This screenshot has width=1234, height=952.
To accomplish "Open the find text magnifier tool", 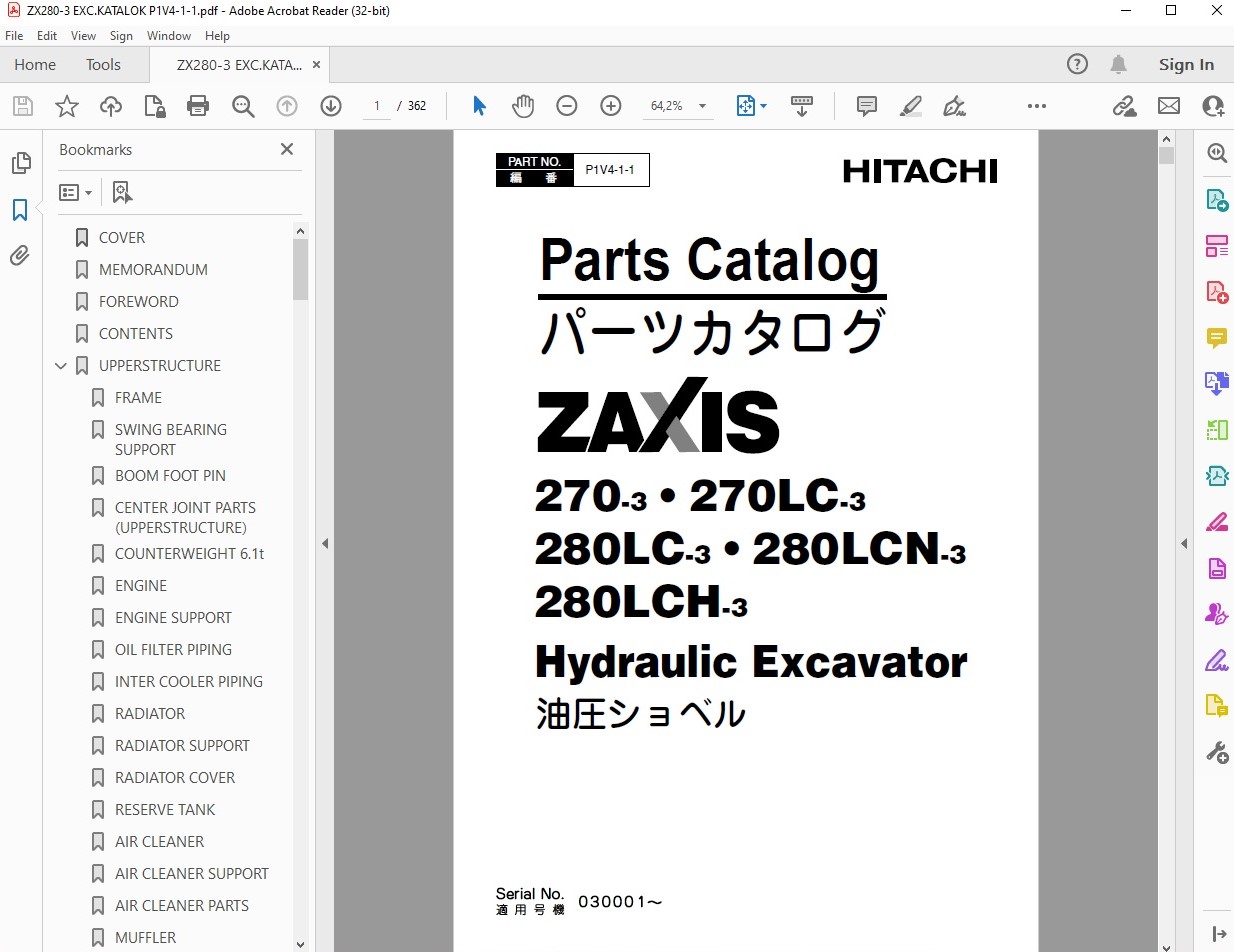I will click(x=243, y=106).
